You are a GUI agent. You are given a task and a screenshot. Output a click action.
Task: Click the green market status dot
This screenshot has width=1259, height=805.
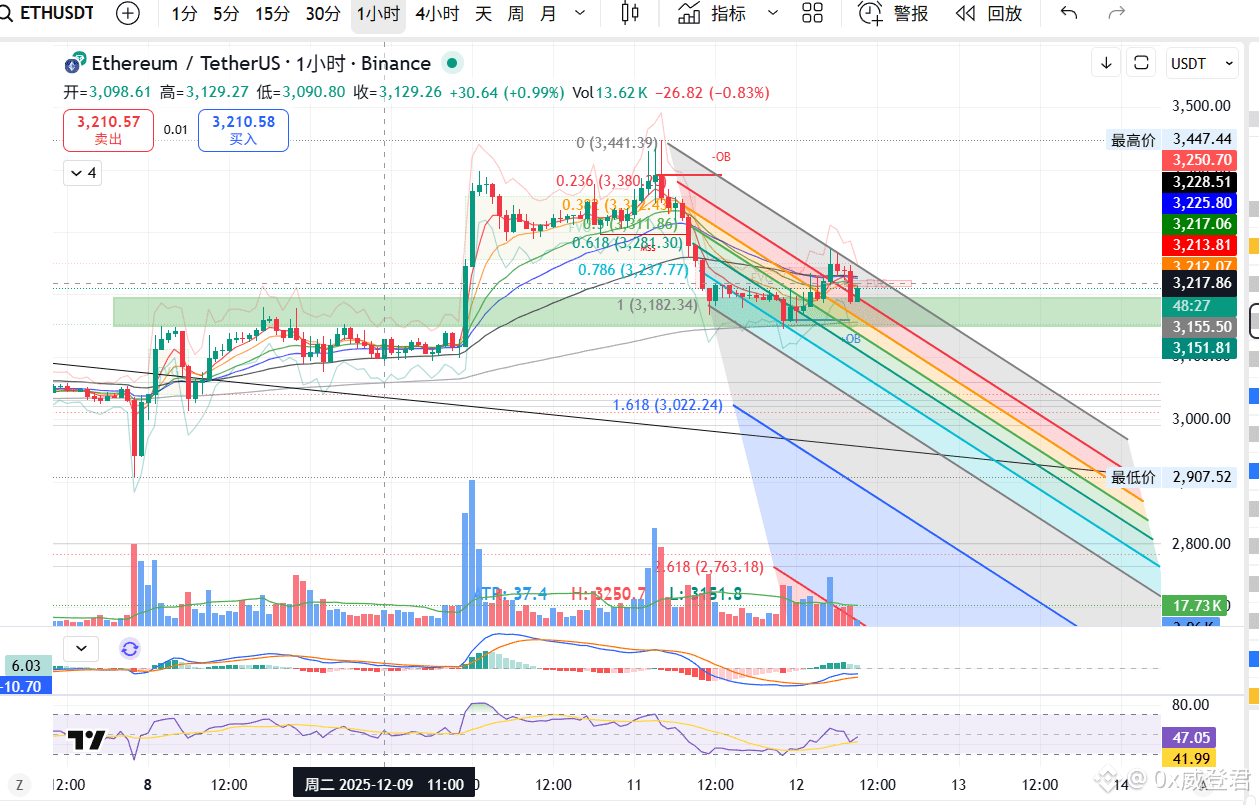[x=451, y=63]
